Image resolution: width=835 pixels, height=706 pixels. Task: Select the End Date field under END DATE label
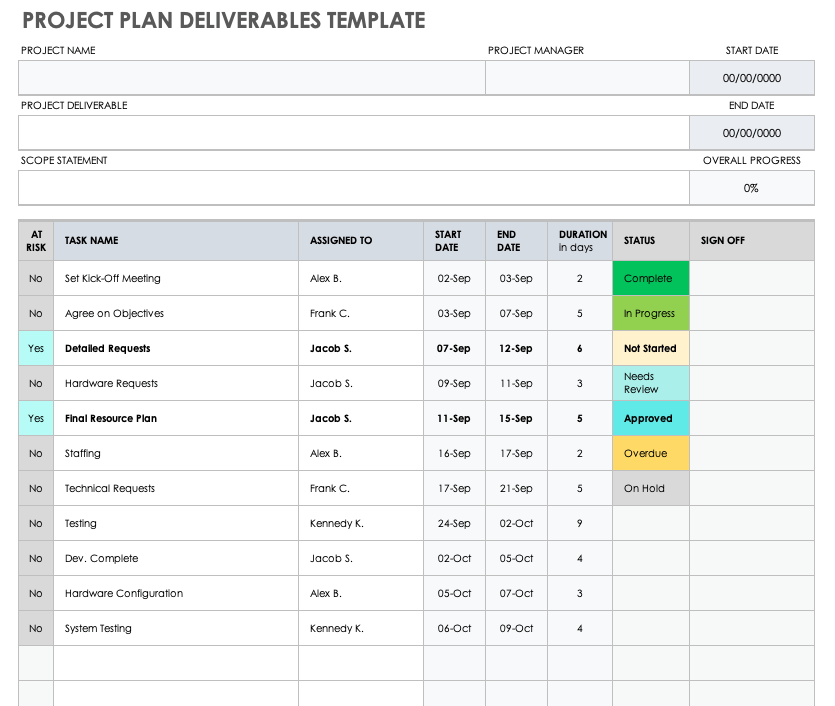point(752,133)
